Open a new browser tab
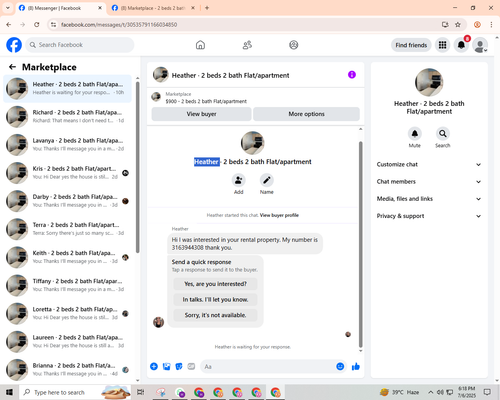500x400 pixels. (207, 8)
